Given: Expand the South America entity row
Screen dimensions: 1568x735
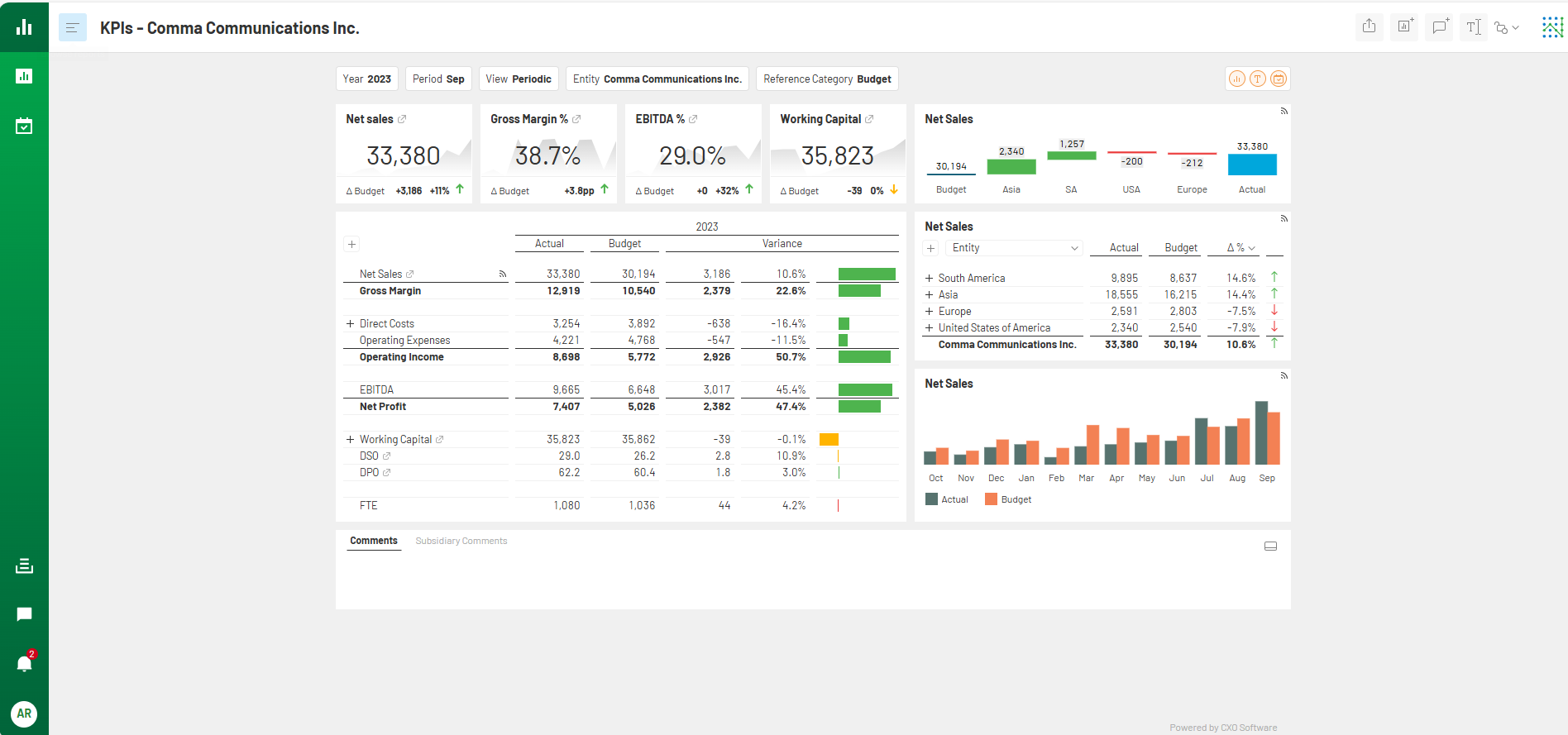Looking at the screenshot, I should tap(929, 279).
